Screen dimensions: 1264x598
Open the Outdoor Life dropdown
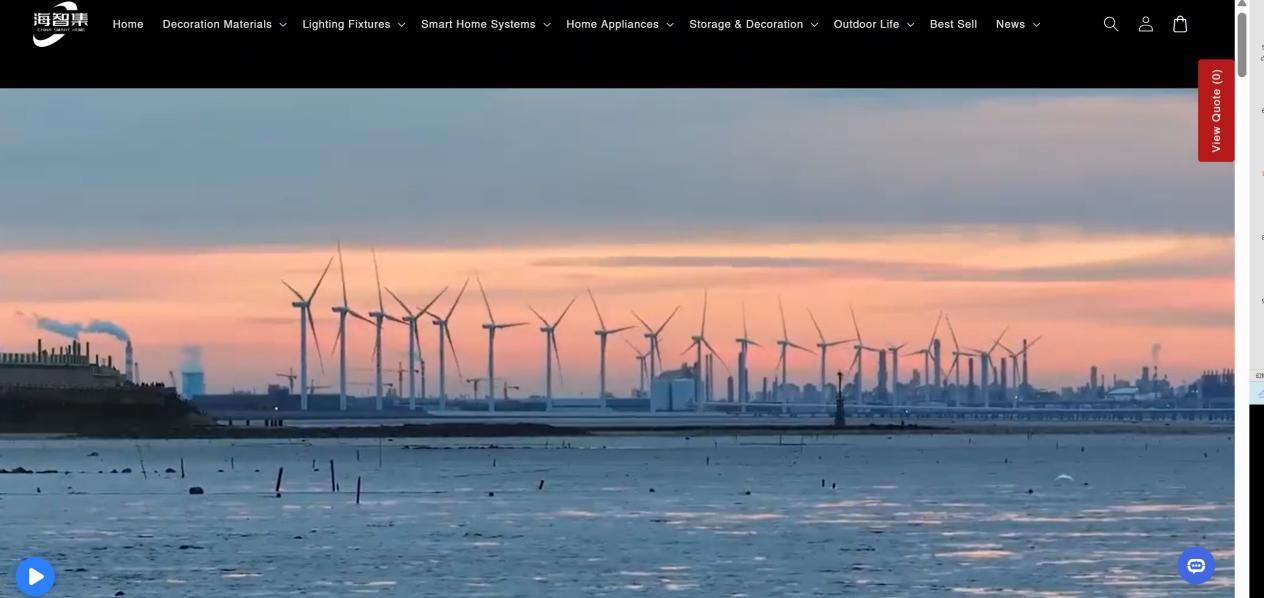pyautogui.click(x=873, y=24)
